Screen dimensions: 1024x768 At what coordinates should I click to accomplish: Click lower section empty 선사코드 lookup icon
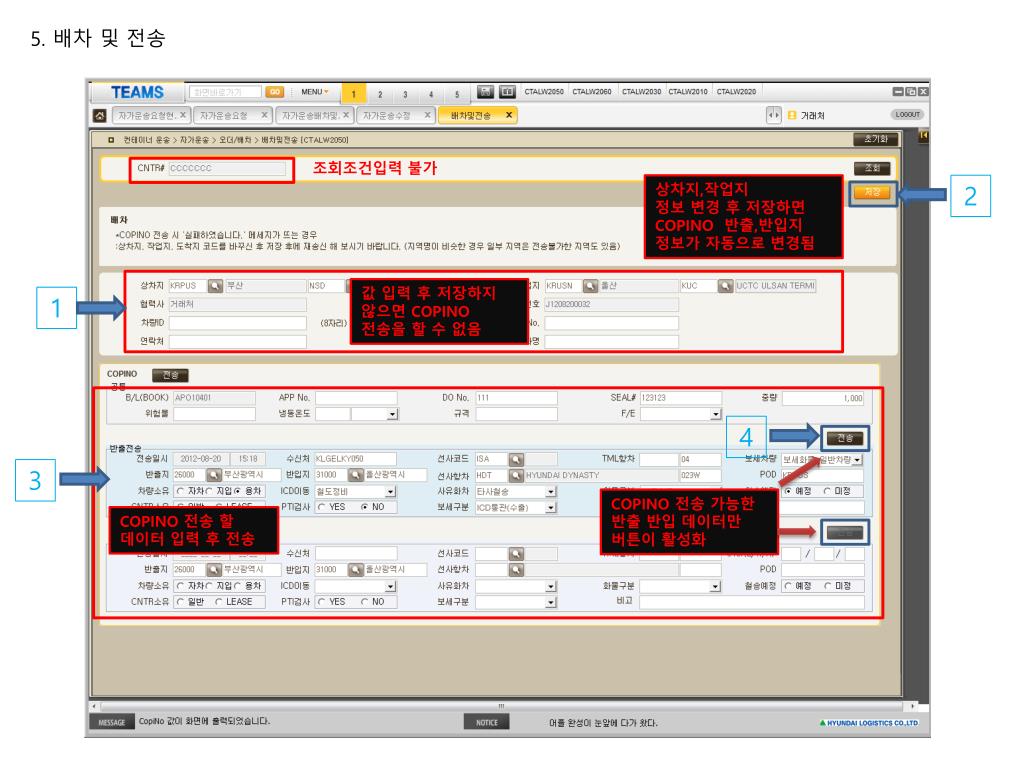pyautogui.click(x=516, y=554)
